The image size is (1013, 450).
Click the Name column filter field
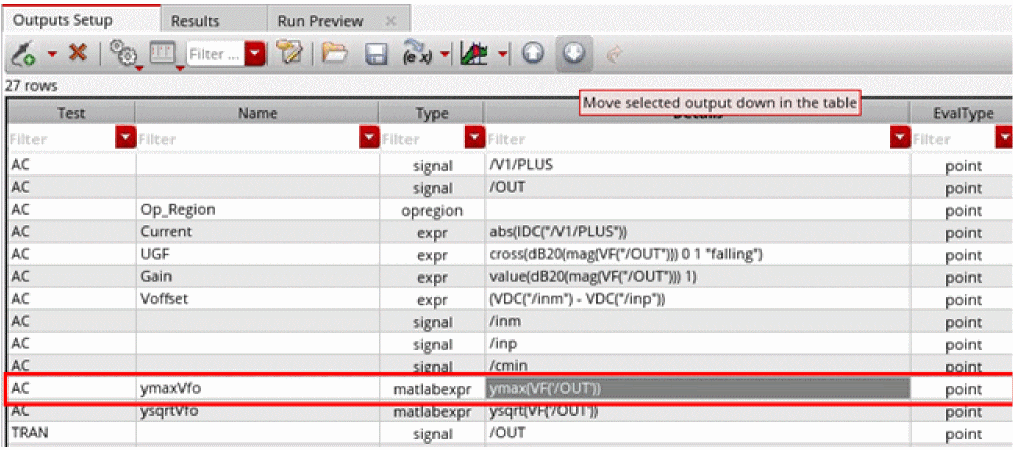point(248,139)
